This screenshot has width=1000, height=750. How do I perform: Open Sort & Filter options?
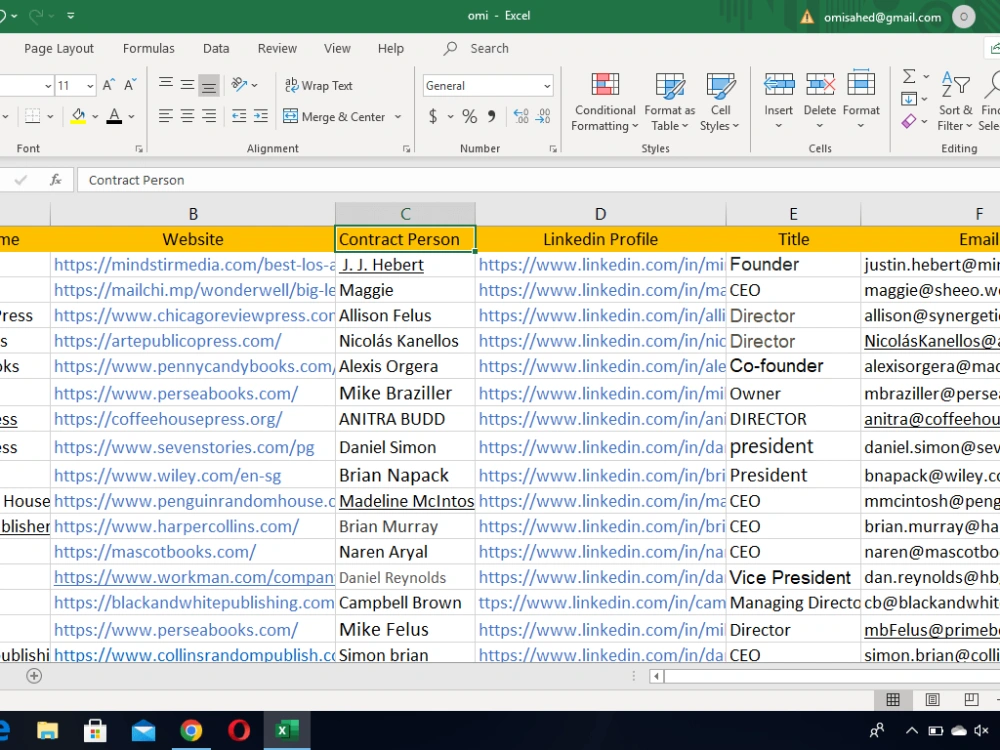pos(955,102)
